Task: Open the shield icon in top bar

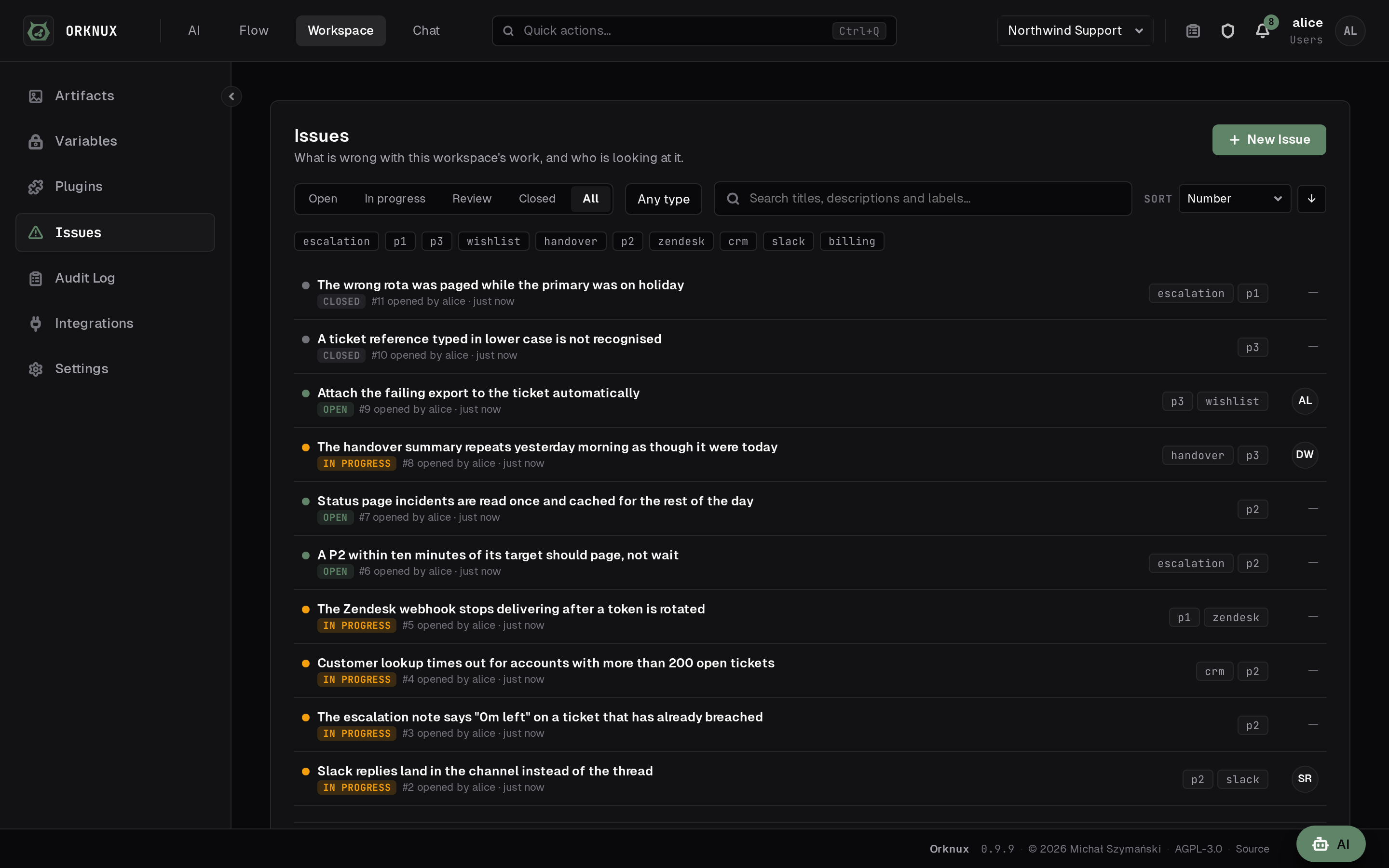Action: point(1228,30)
